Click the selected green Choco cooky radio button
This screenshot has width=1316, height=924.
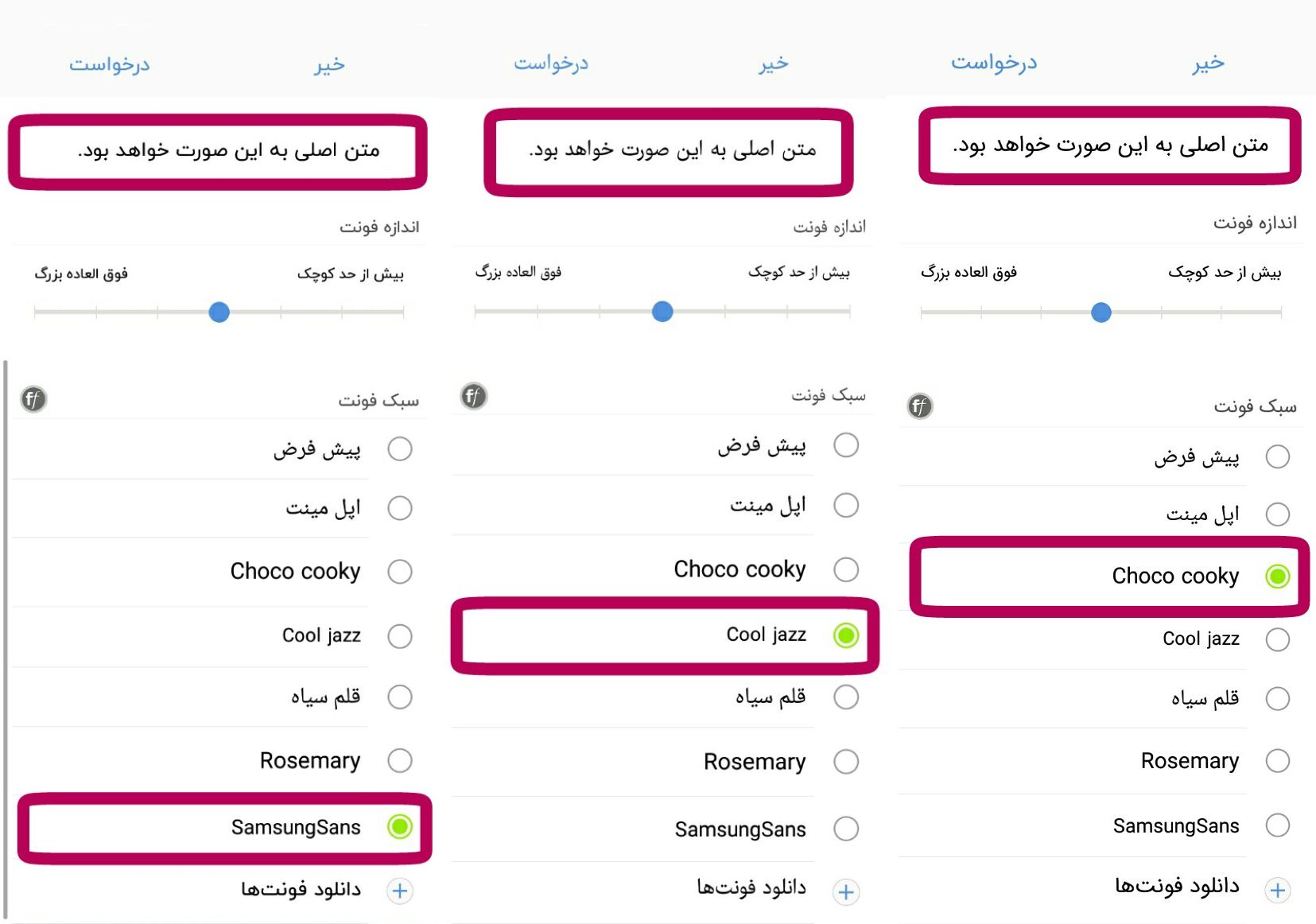pos(1277,577)
